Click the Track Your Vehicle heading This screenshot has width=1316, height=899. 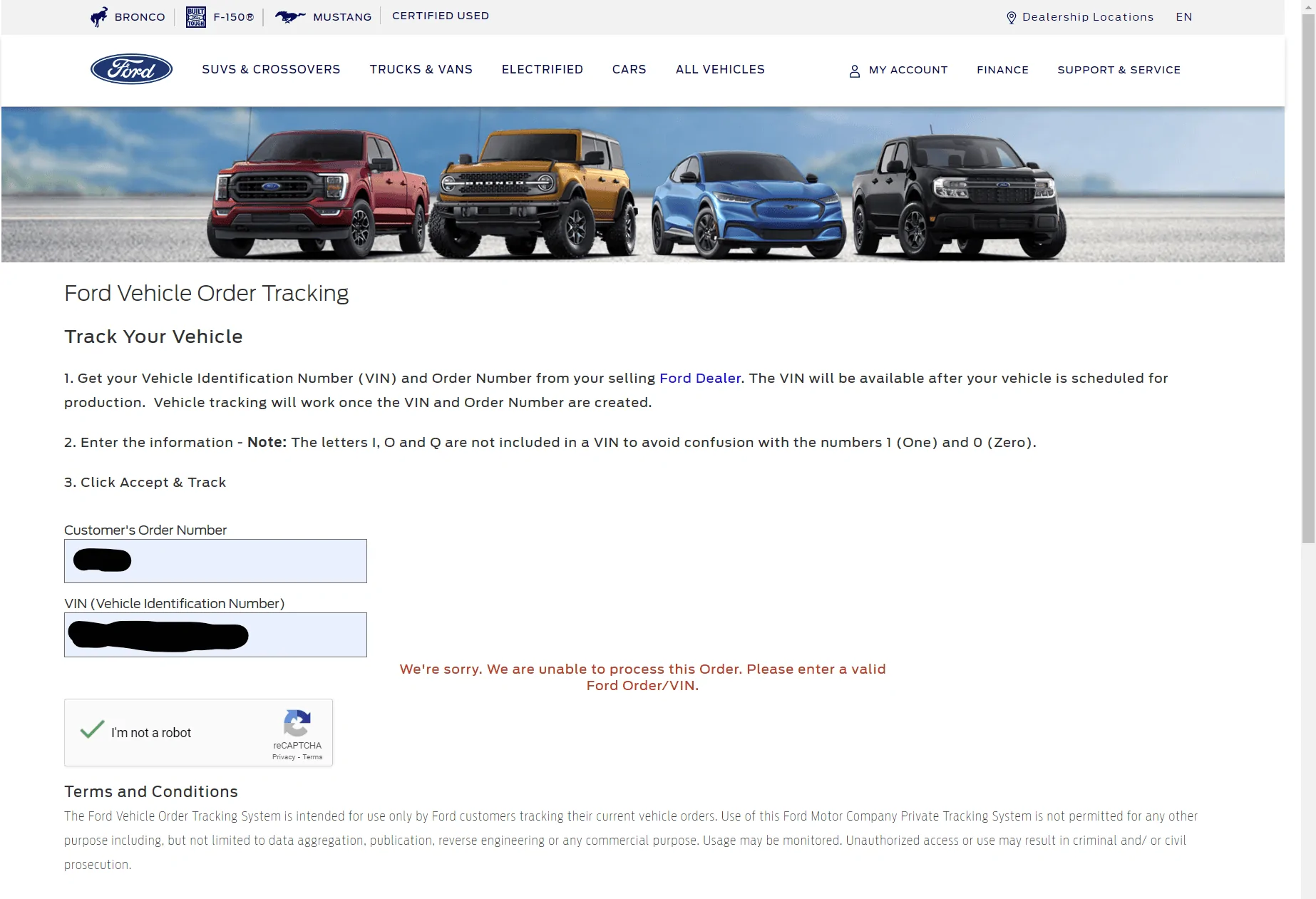(153, 337)
